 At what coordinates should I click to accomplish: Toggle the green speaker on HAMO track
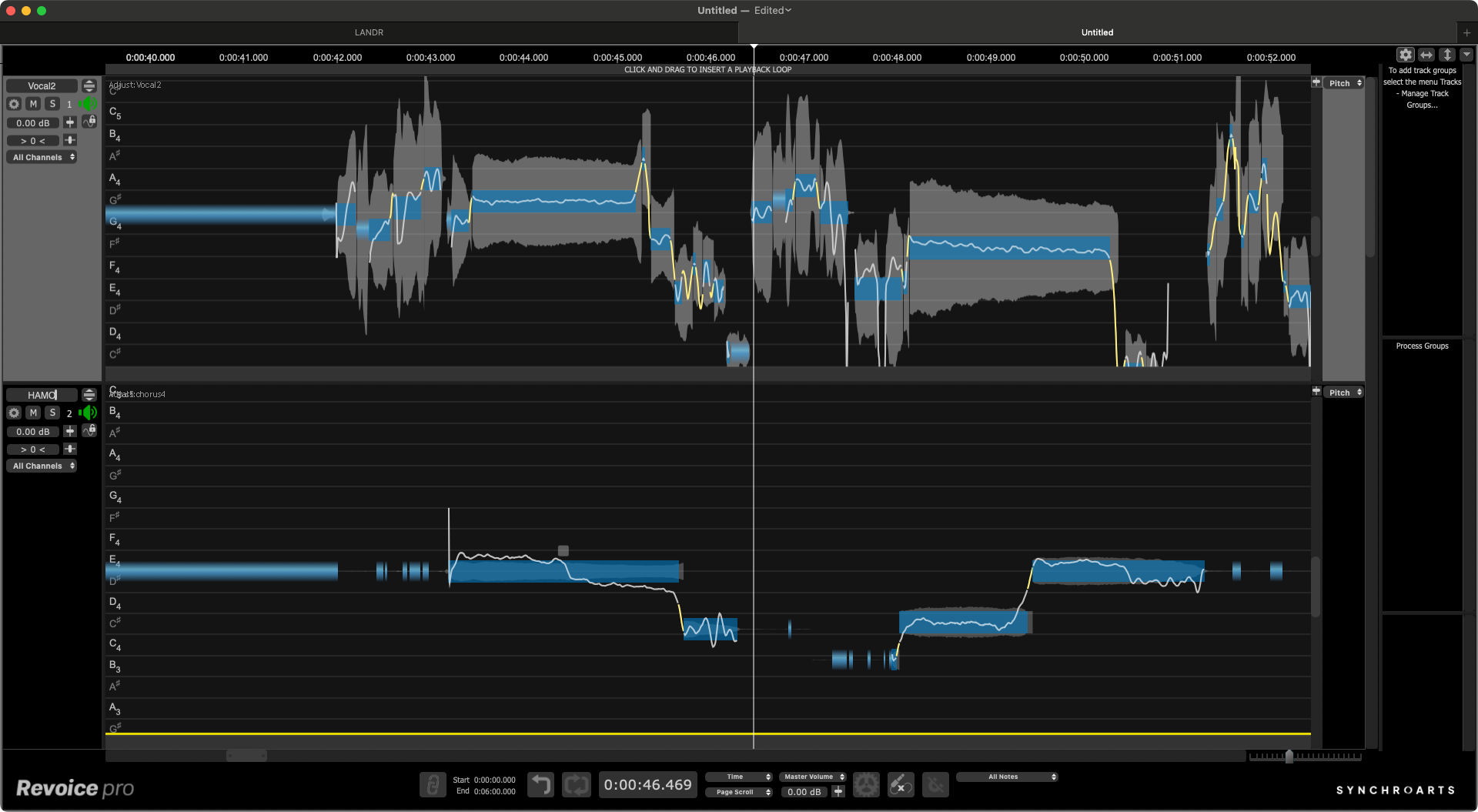(88, 413)
